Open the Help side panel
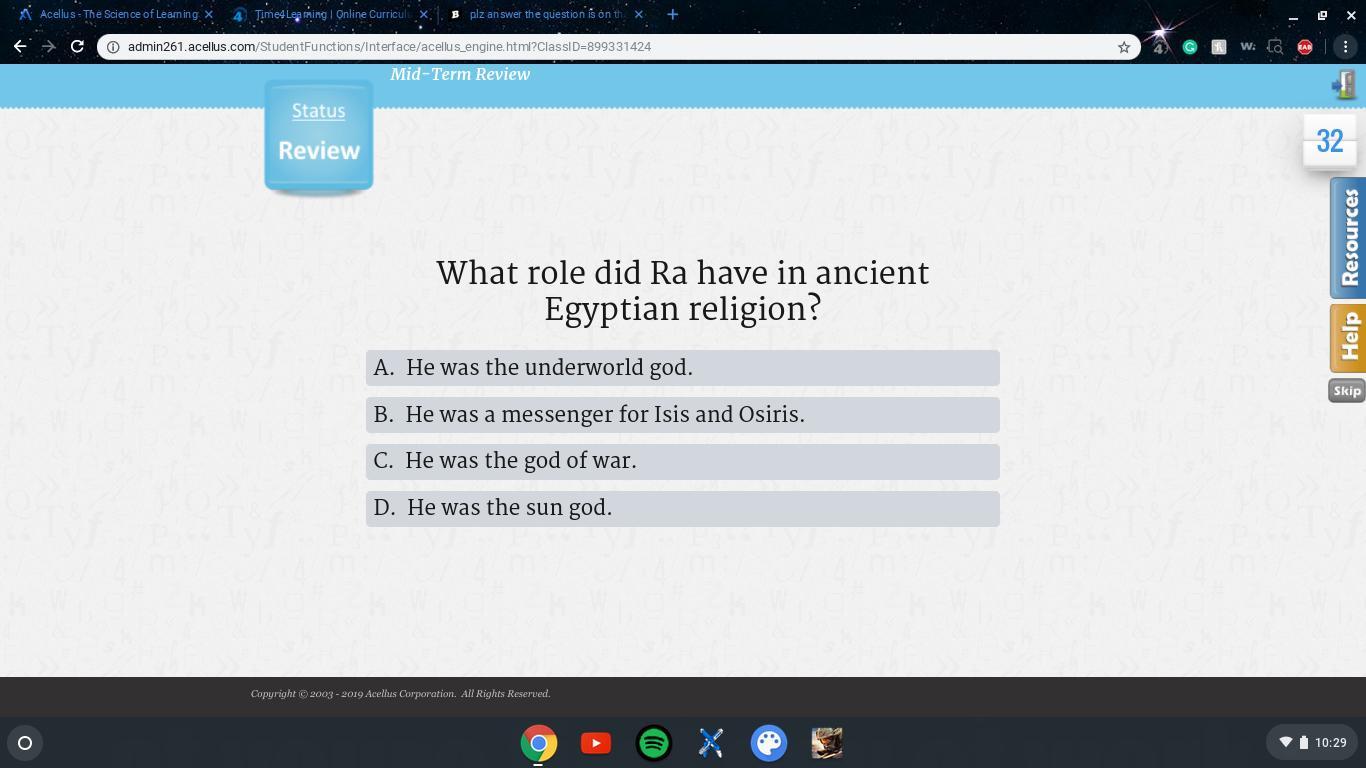Image resolution: width=1366 pixels, height=768 pixels. [x=1348, y=338]
